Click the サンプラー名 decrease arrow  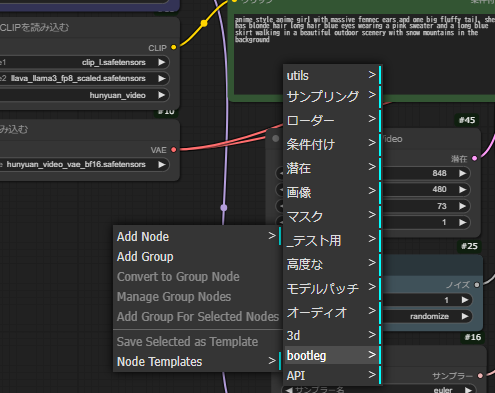pyautogui.click(x=289, y=390)
